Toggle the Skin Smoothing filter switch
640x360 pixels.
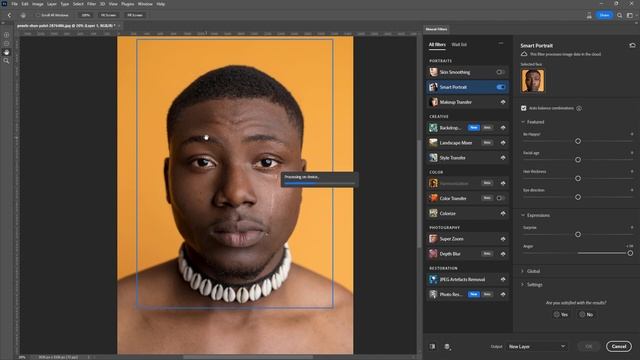(x=500, y=72)
